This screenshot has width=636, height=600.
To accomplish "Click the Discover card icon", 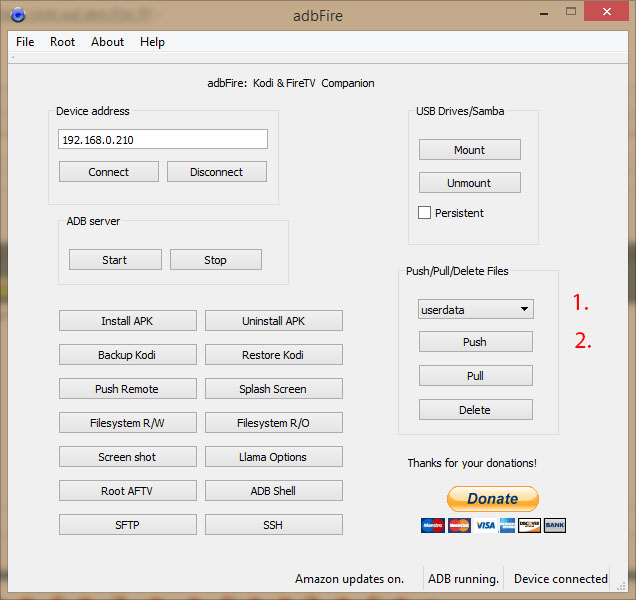I will click(x=529, y=525).
